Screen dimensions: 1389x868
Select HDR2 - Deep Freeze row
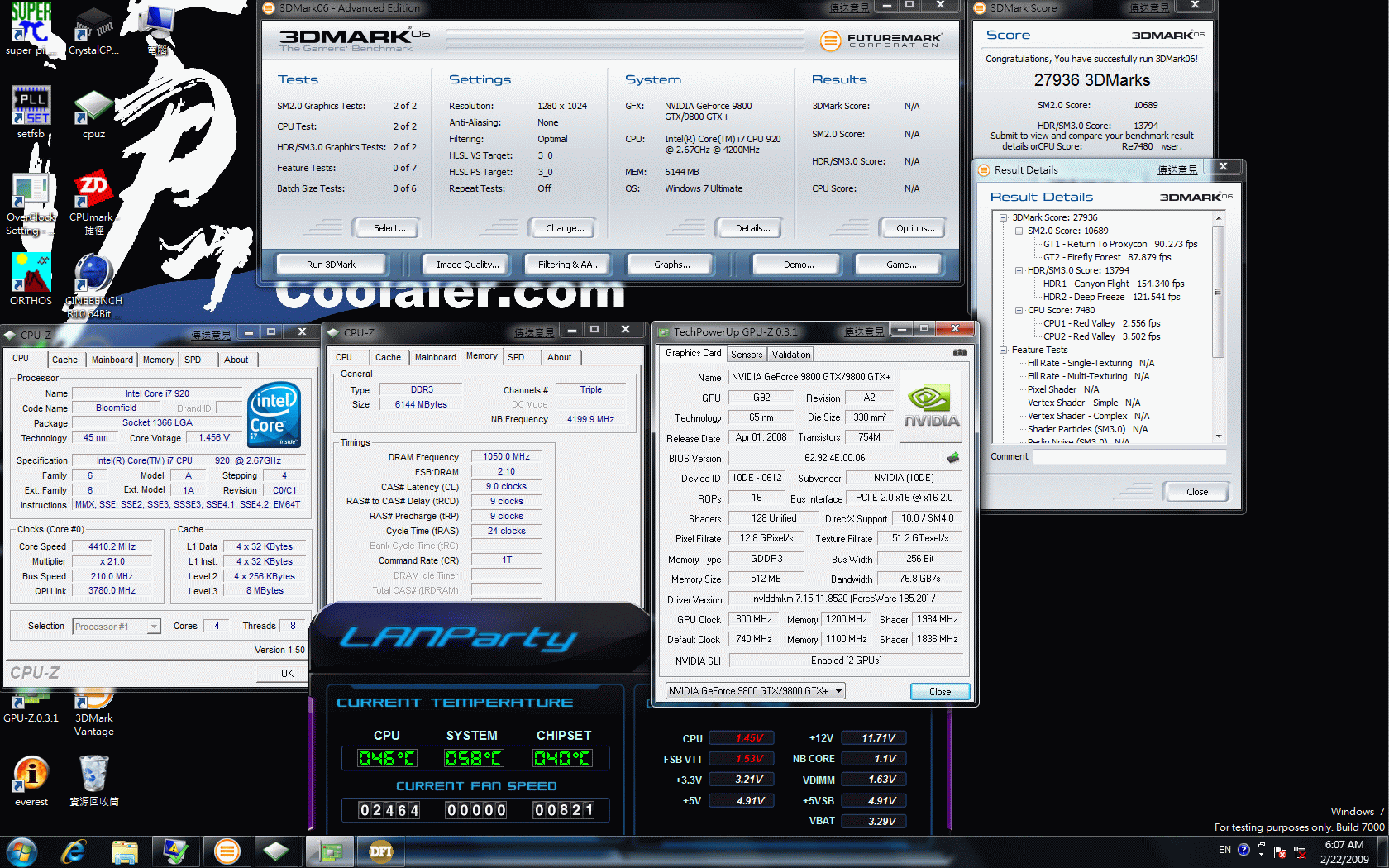(1111, 298)
